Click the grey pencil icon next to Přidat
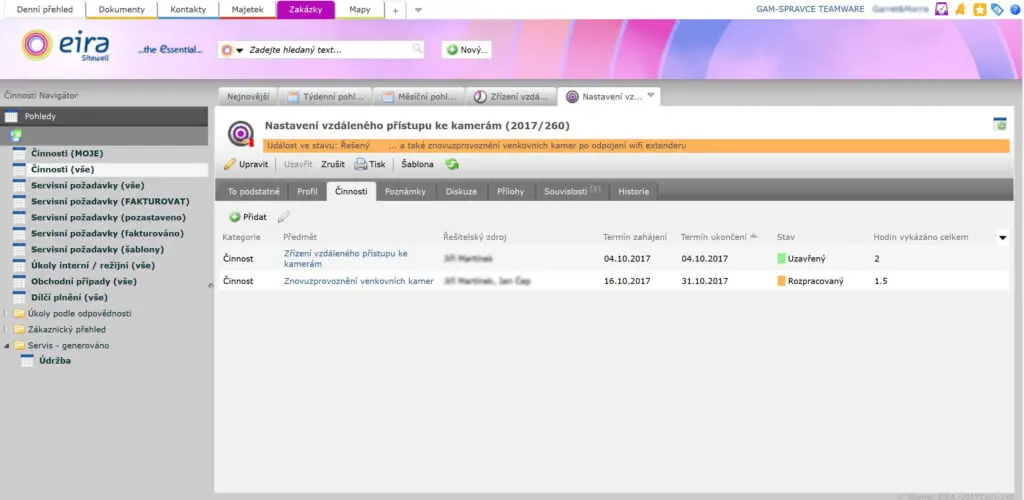This screenshot has width=1024, height=500. tap(284, 216)
